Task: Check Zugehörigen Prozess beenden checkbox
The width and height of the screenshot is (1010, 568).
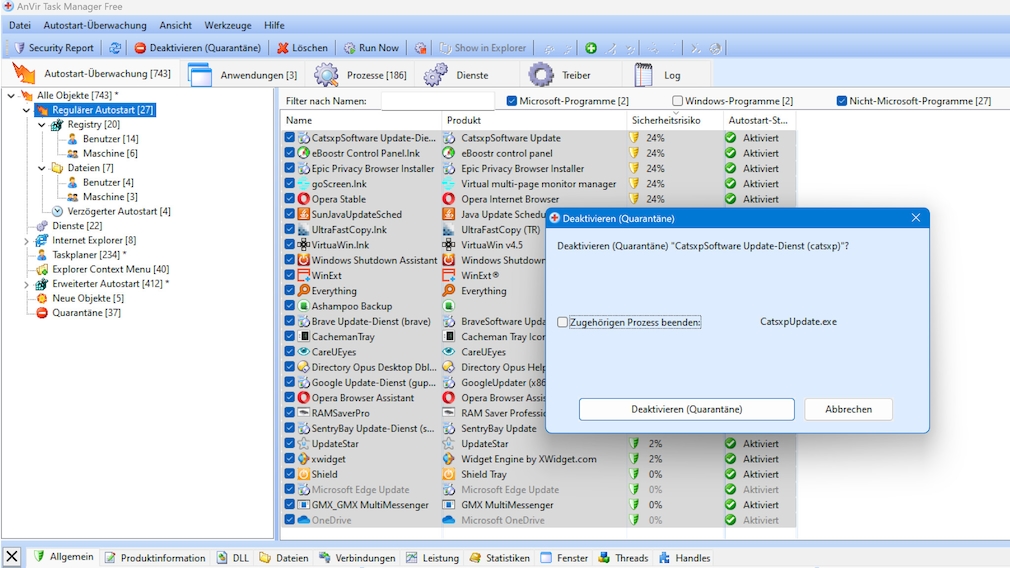Action: tap(562, 322)
